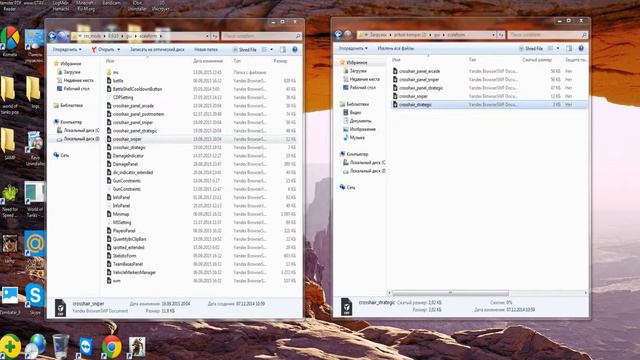
Task: Toggle preview pane in left window
Action: [283, 49]
